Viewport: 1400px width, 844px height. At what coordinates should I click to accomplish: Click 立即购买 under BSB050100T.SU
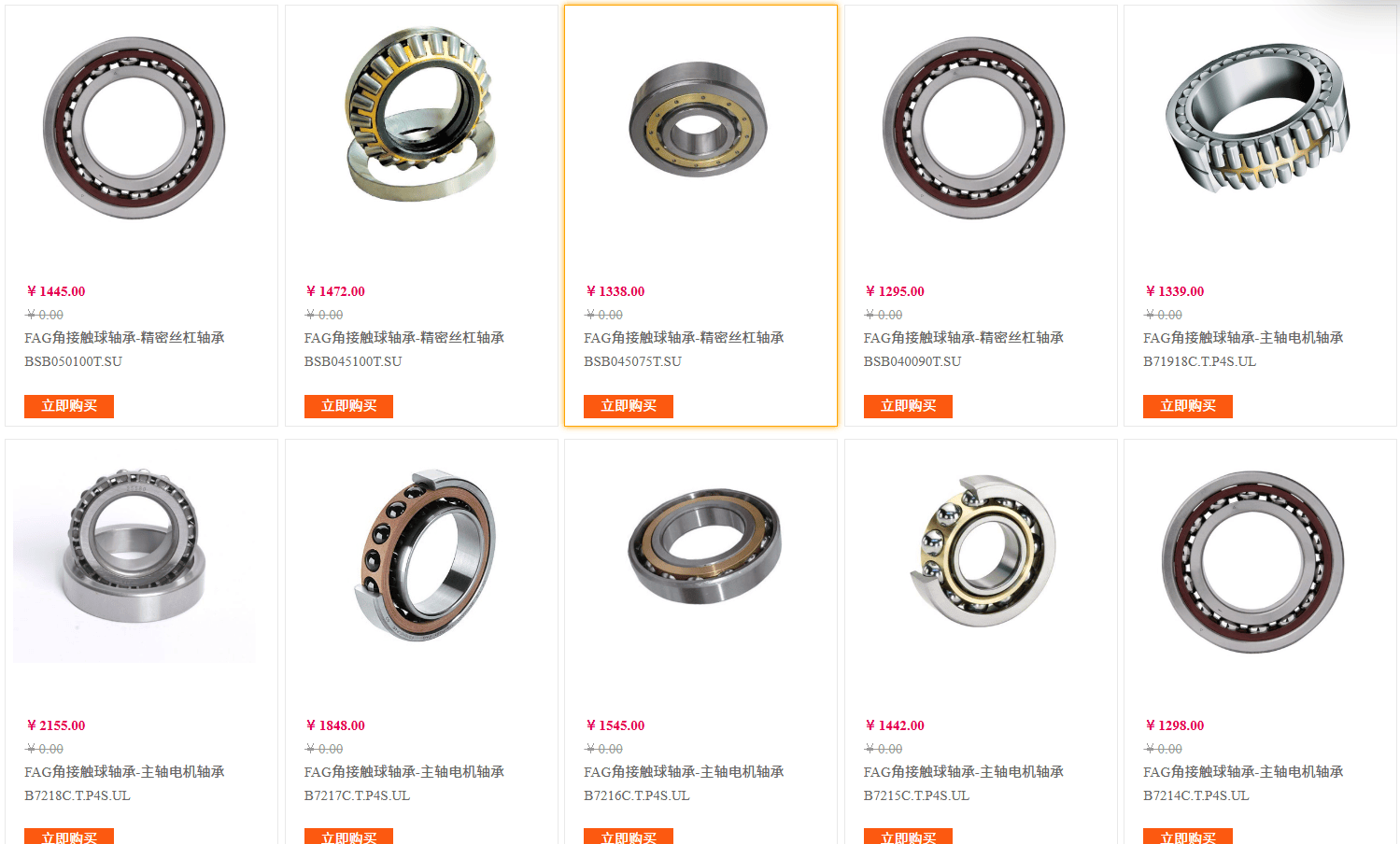[69, 406]
